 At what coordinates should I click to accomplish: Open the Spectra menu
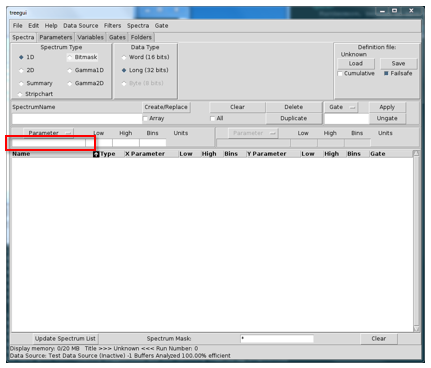click(x=138, y=26)
